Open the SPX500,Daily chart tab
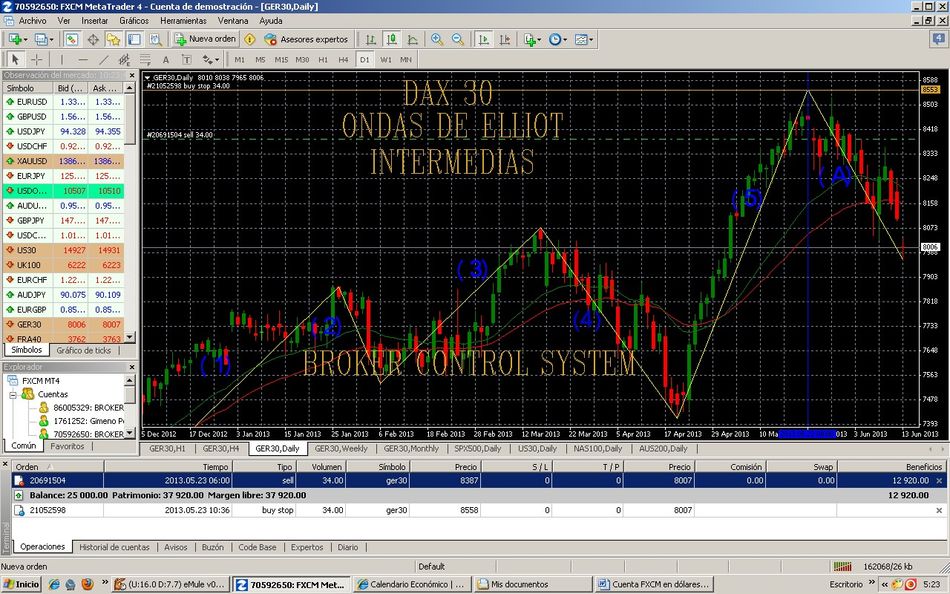This screenshot has height=594, width=950. (477, 449)
